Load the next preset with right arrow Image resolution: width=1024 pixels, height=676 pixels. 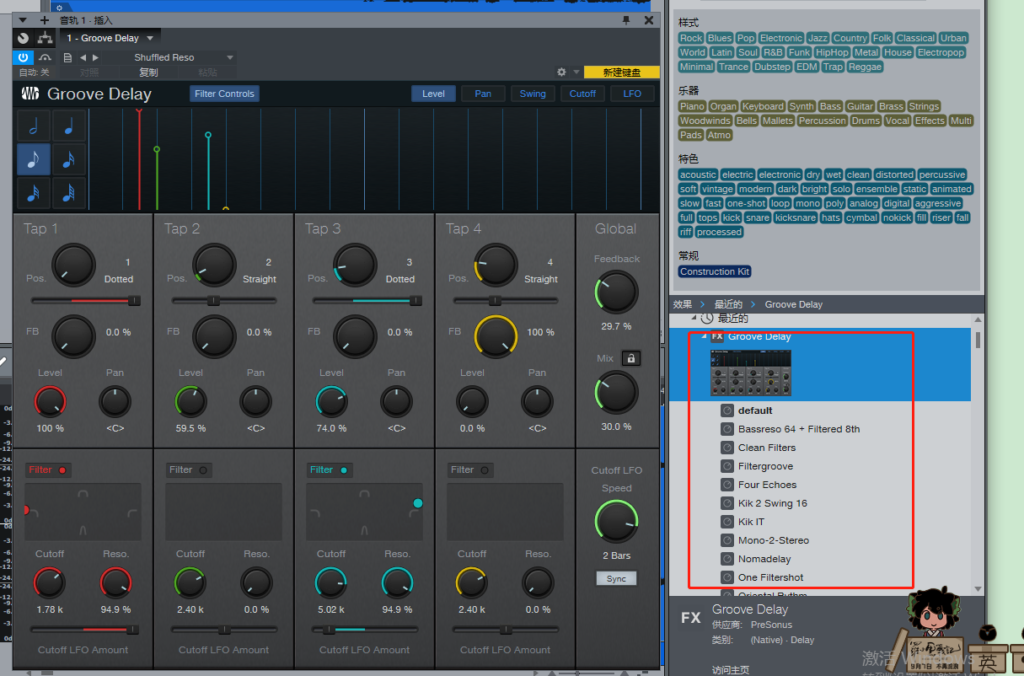click(x=95, y=57)
